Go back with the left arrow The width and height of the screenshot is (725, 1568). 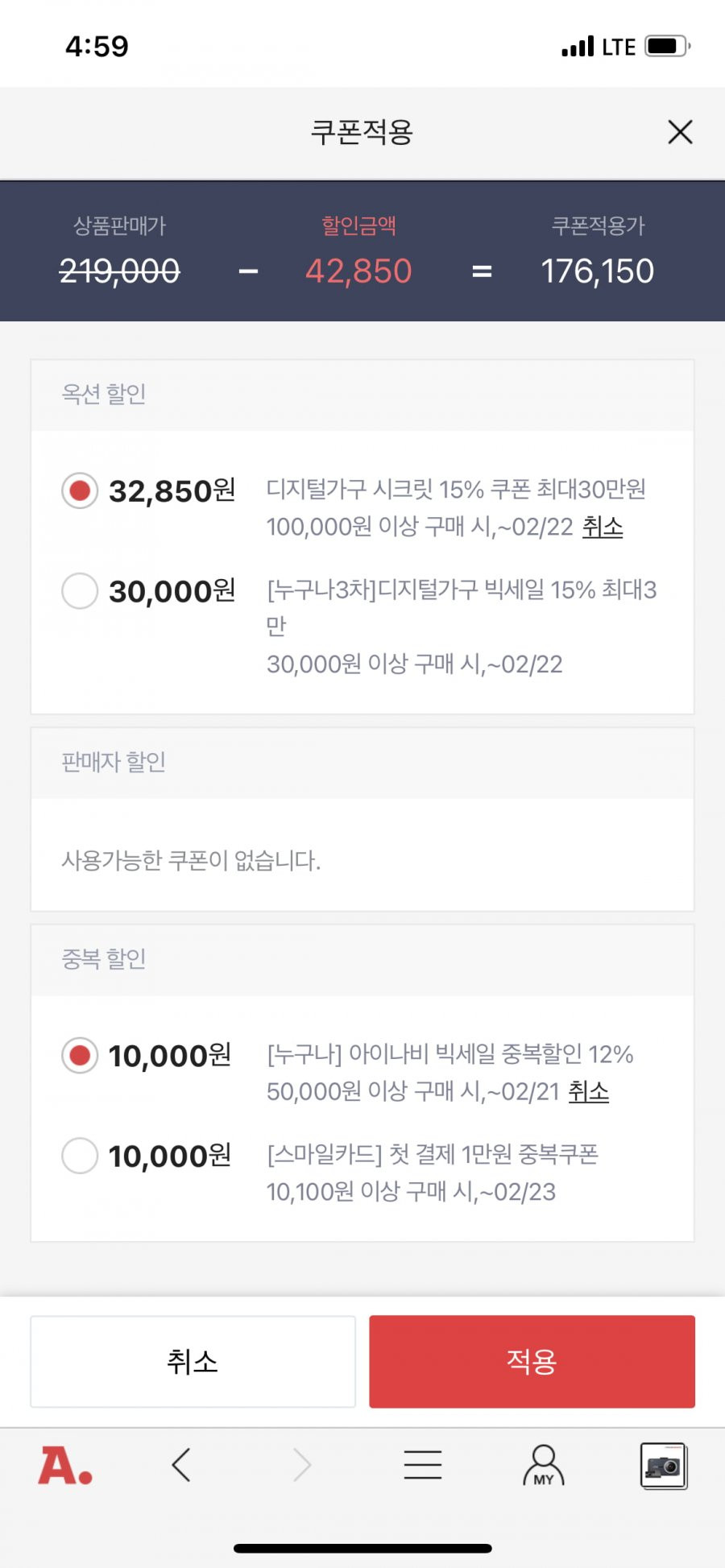181,1465
